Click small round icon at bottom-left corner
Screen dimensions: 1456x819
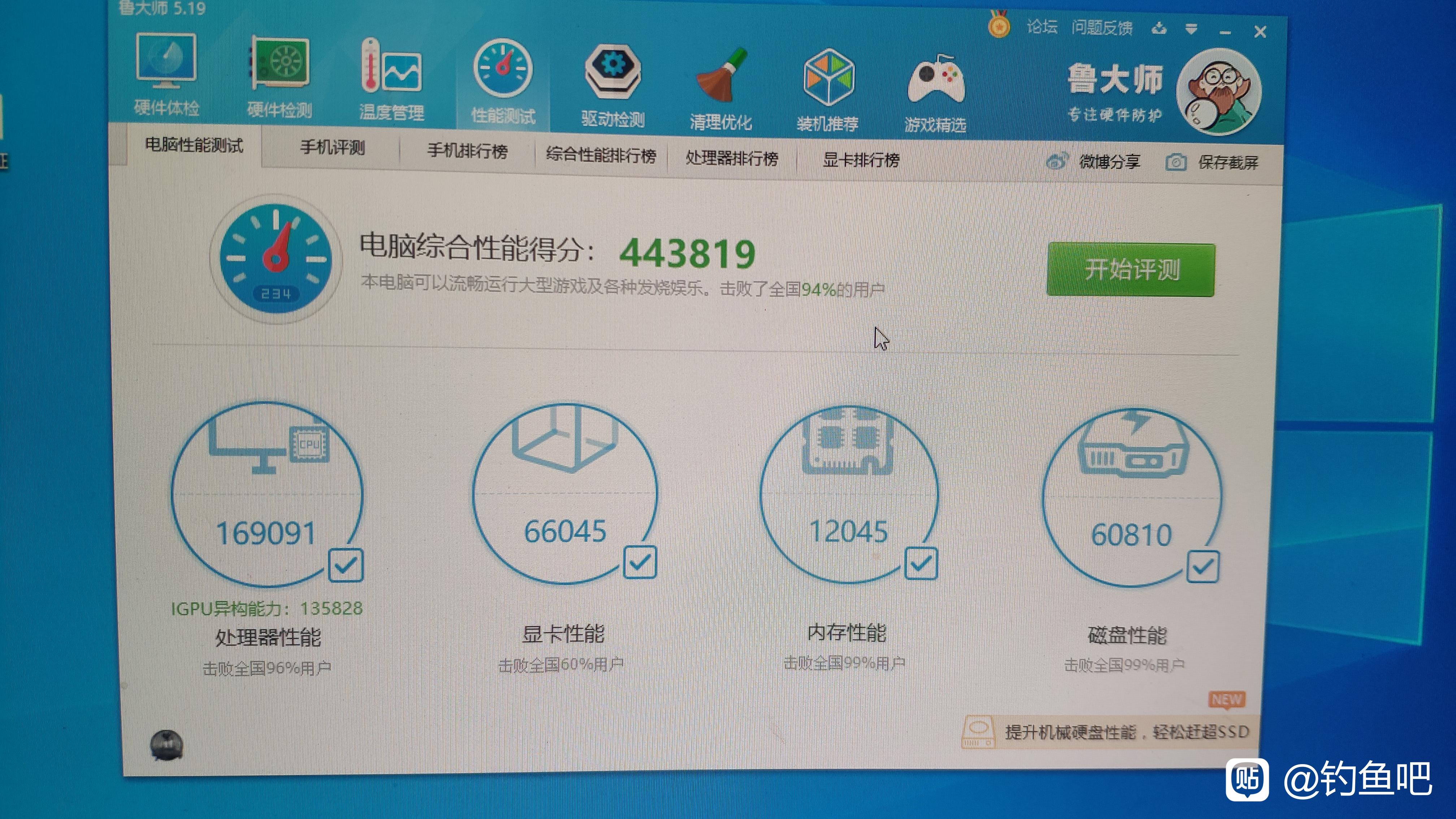(x=166, y=745)
